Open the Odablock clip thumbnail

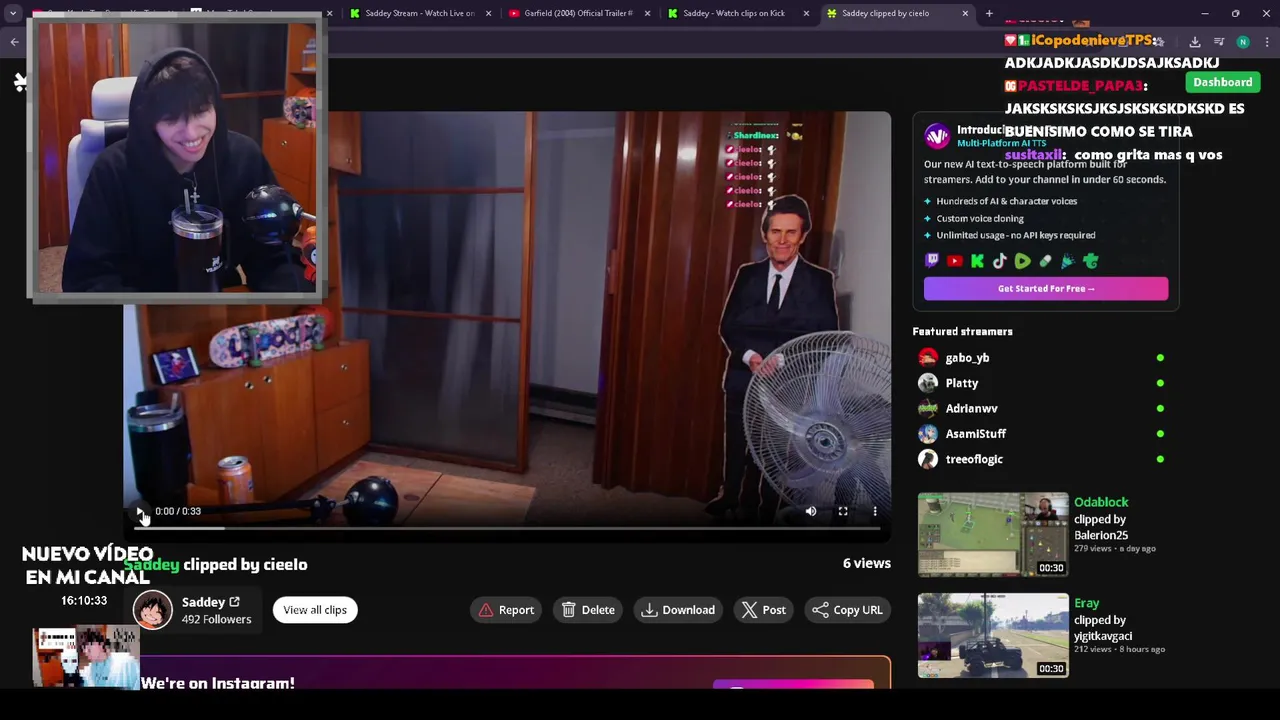click(993, 535)
